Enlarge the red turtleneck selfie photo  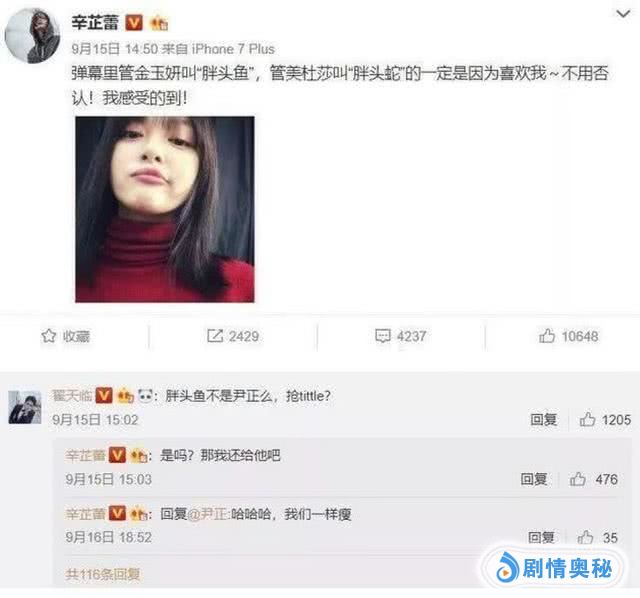(165, 209)
